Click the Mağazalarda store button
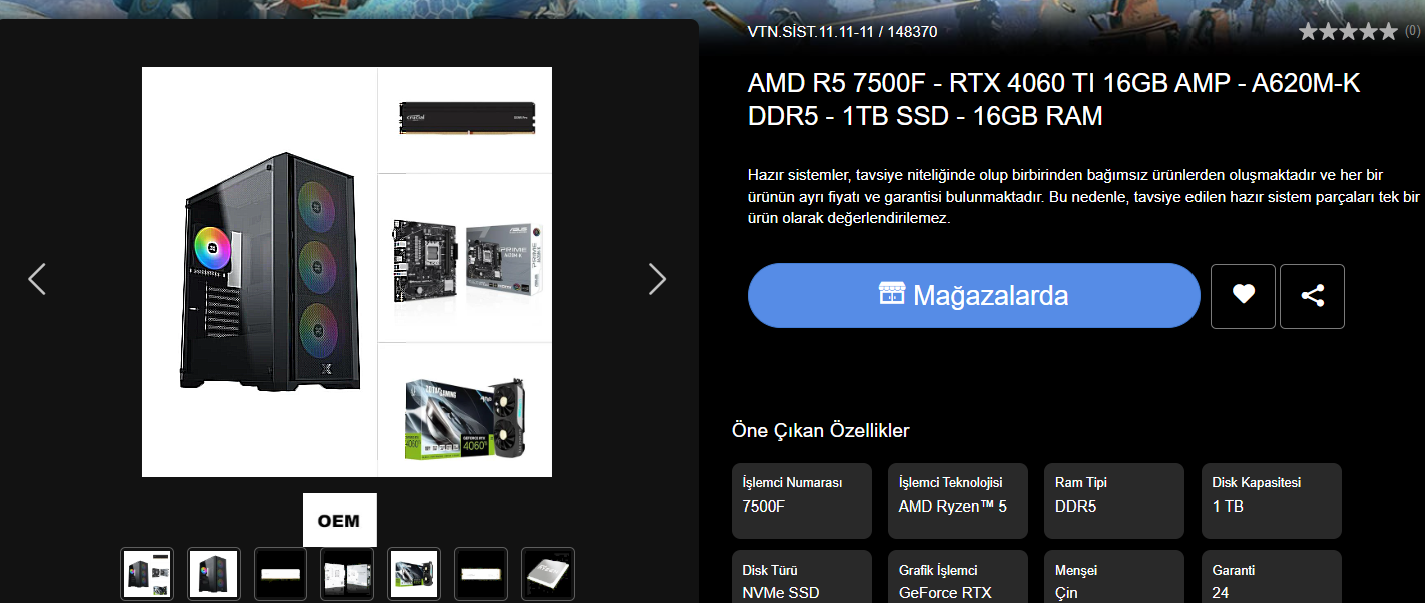This screenshot has width=1425, height=603. 974,296
